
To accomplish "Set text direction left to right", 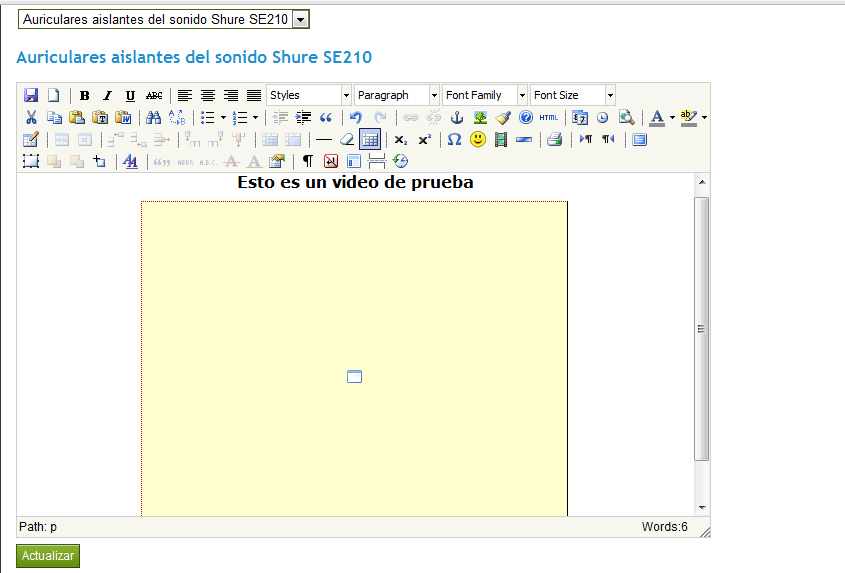I will point(586,140).
